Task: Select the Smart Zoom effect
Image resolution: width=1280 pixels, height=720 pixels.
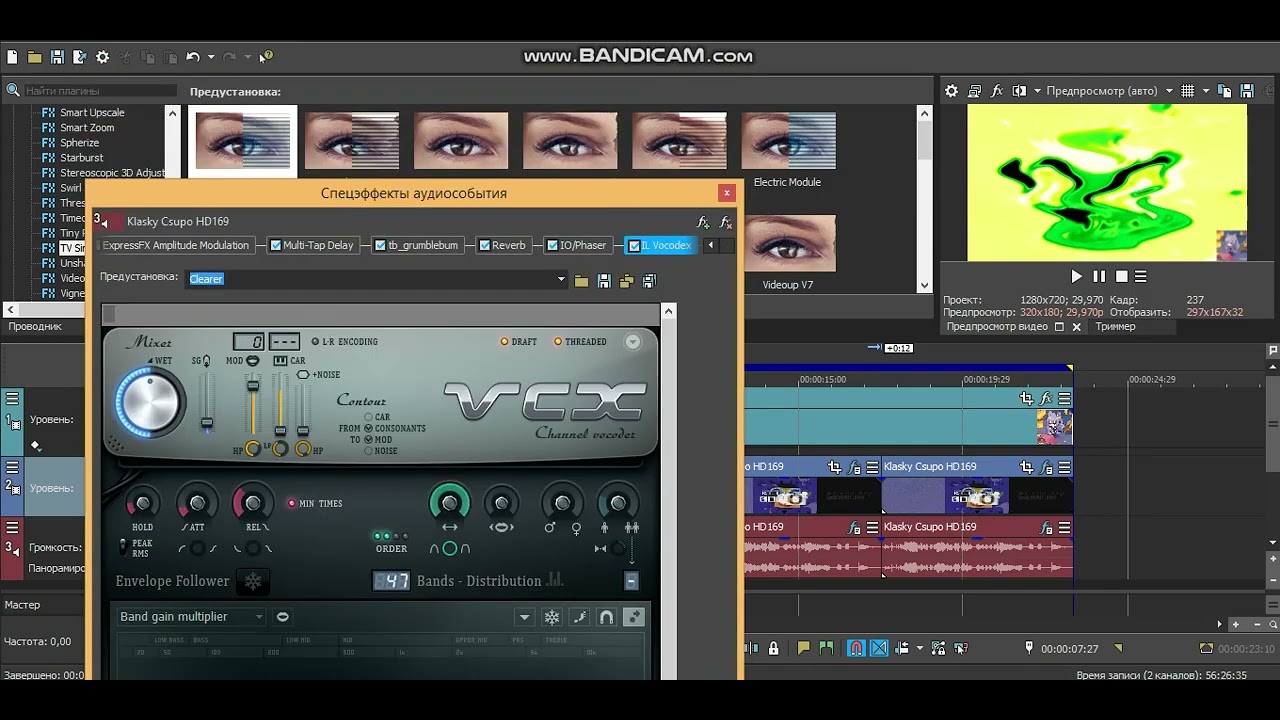Action: pyautogui.click(x=87, y=128)
